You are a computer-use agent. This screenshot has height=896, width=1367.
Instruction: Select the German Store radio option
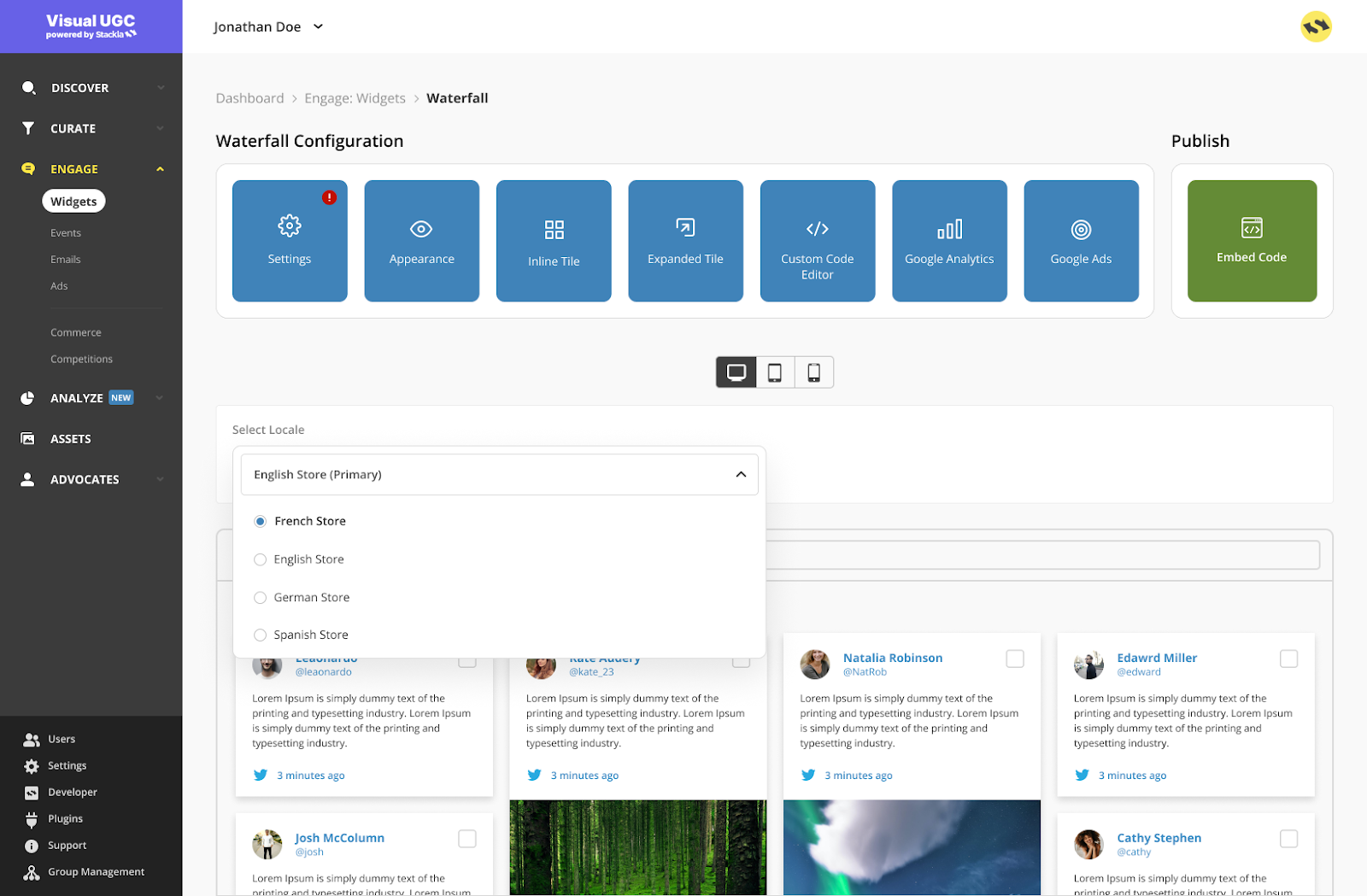261,598
